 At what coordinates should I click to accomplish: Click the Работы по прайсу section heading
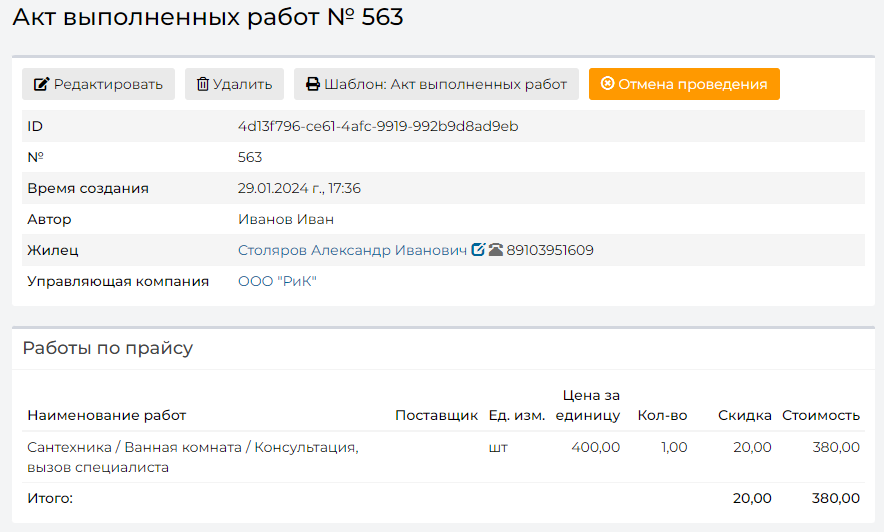point(108,348)
